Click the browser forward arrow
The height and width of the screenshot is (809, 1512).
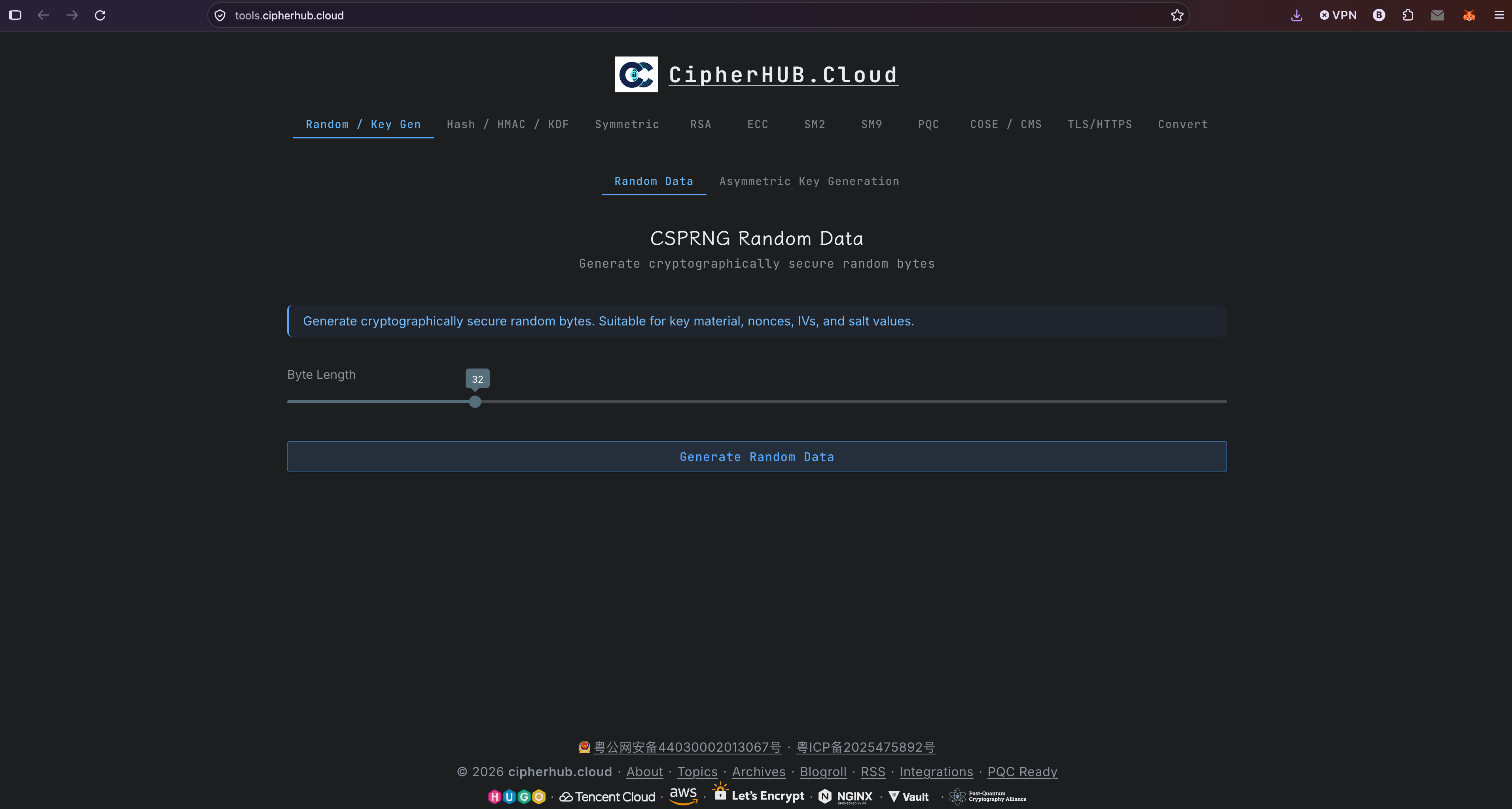coord(72,15)
